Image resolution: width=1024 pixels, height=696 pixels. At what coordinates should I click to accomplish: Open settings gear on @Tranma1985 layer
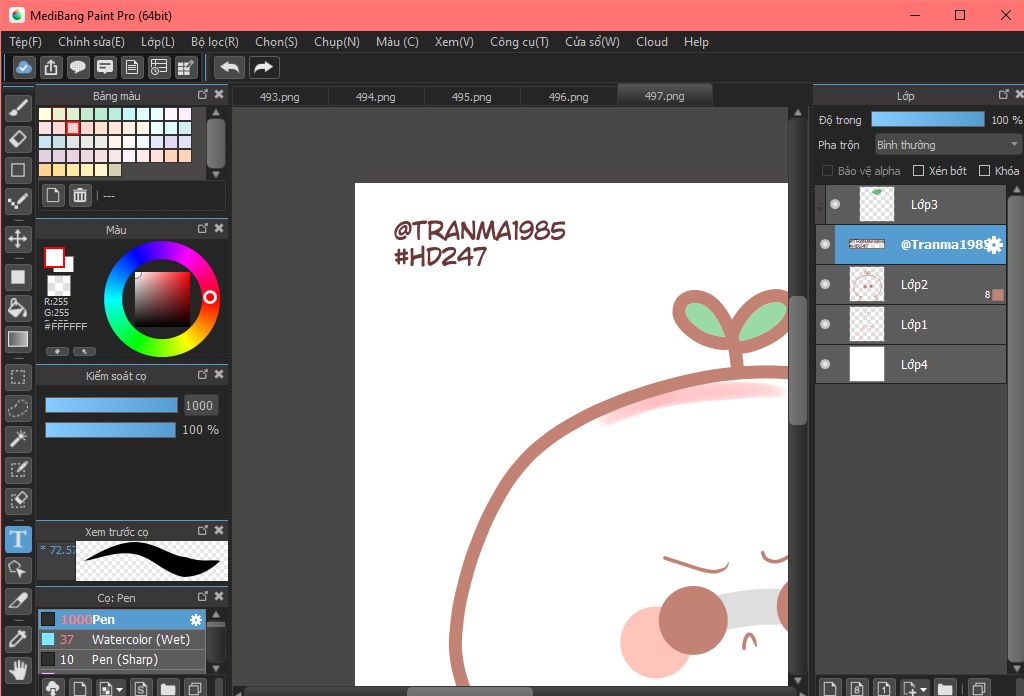point(994,245)
